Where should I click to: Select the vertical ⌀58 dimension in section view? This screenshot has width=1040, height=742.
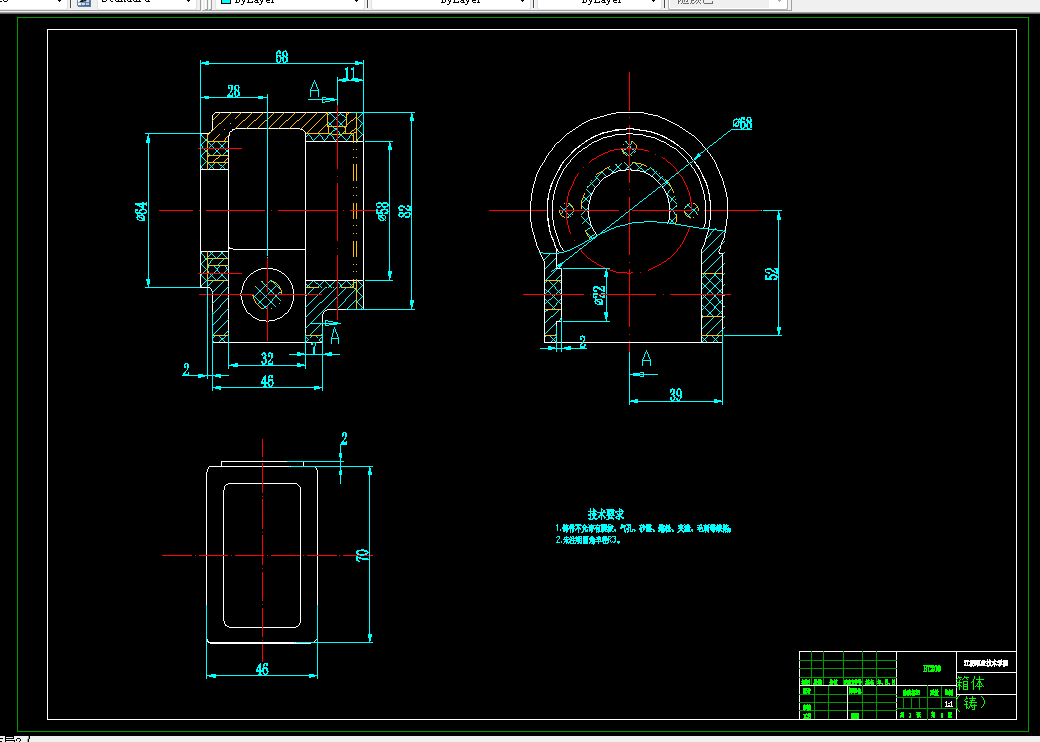pyautogui.click(x=382, y=211)
